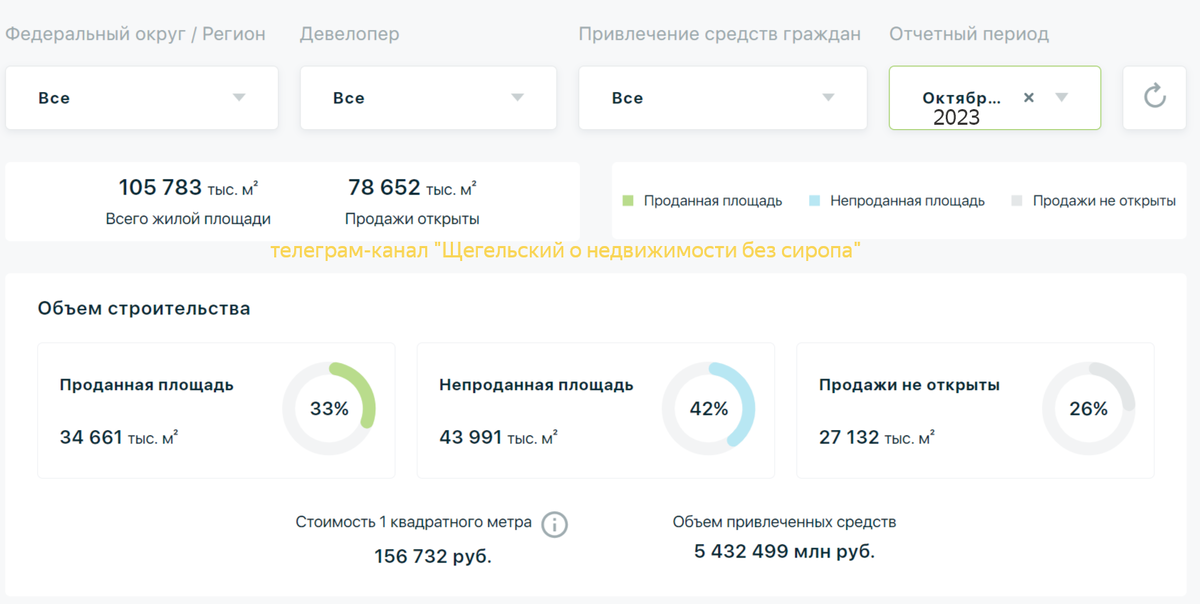Click the 33% green donut chart
1200x604 pixels.
click(329, 409)
